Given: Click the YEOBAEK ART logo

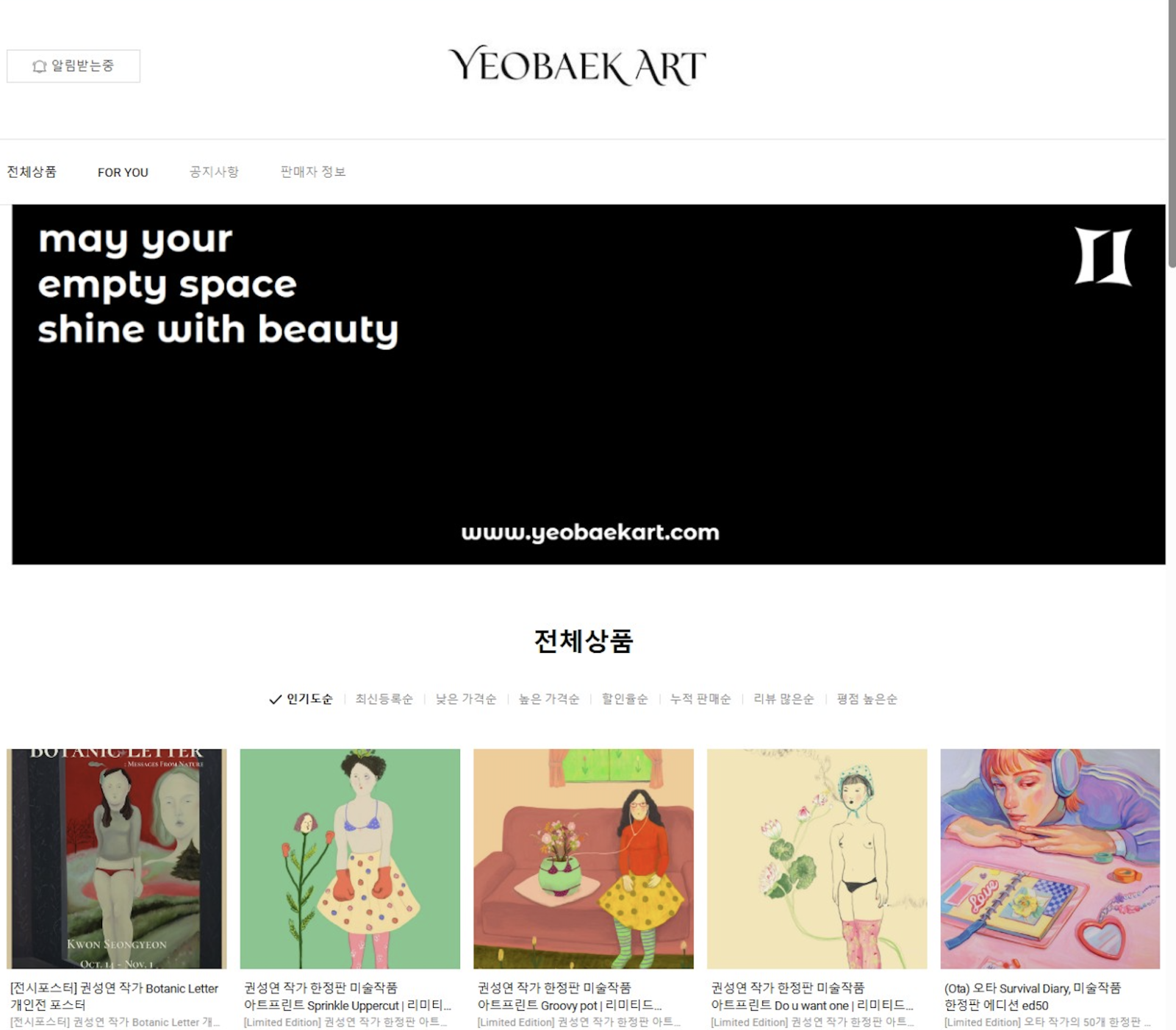Looking at the screenshot, I should (x=577, y=65).
